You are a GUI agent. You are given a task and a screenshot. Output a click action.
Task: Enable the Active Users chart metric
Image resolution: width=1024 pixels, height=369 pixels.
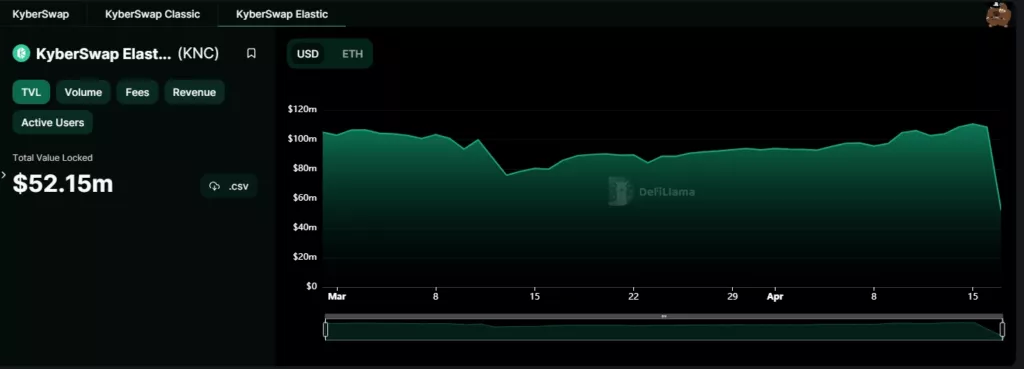pyautogui.click(x=52, y=122)
